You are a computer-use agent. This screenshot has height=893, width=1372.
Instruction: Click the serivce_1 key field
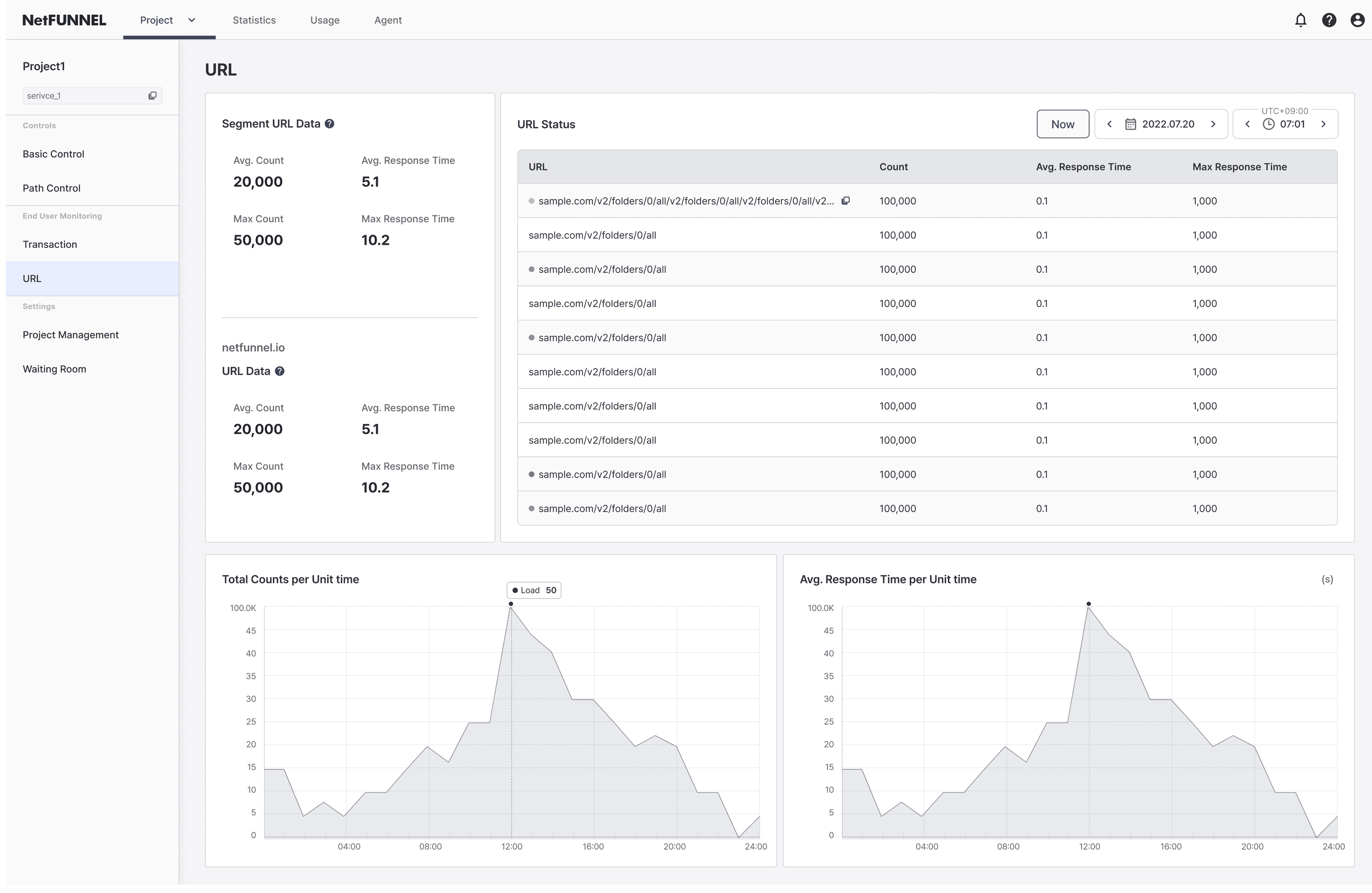point(92,96)
